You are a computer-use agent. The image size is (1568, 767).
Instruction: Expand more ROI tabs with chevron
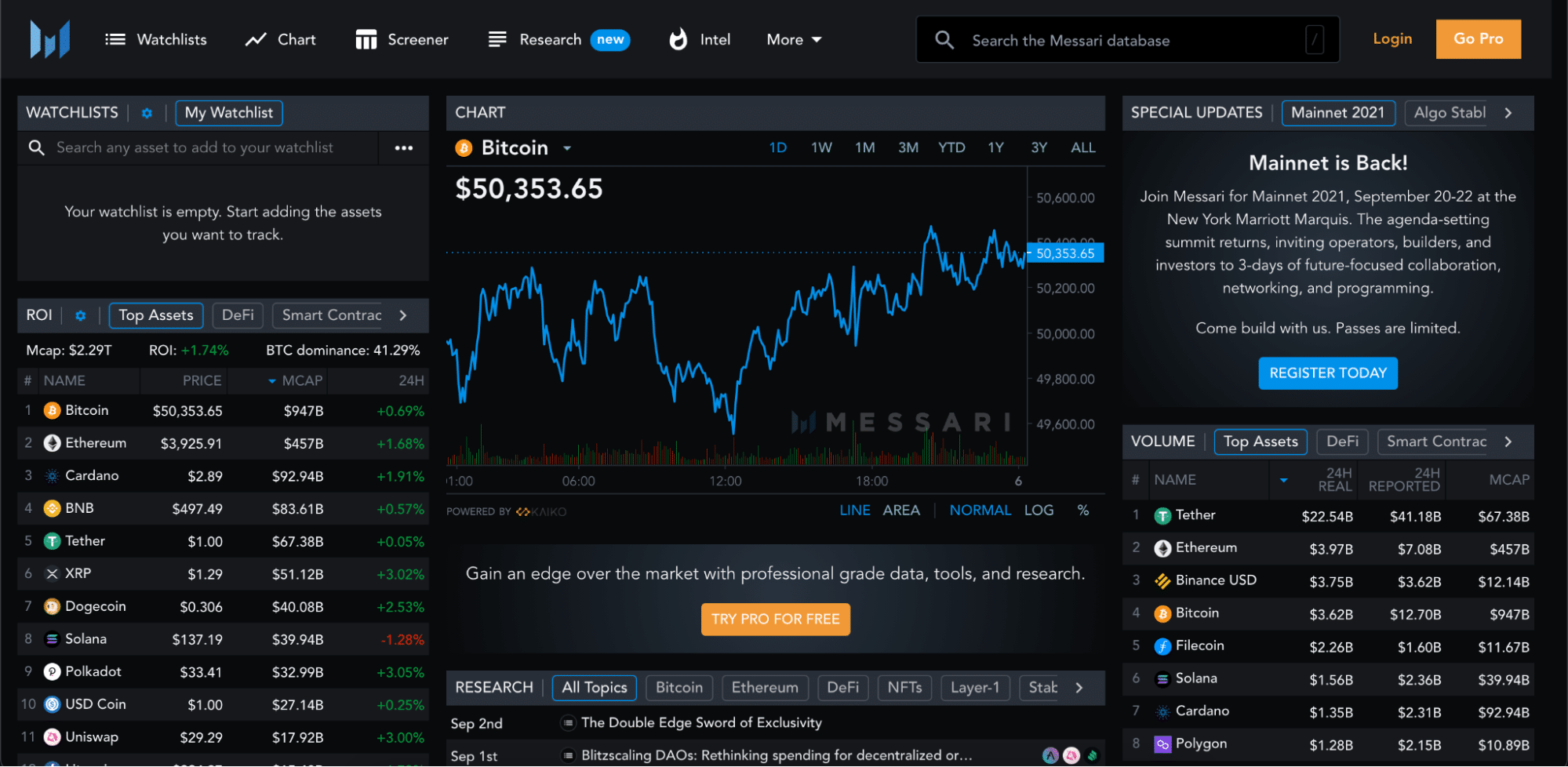coord(403,315)
